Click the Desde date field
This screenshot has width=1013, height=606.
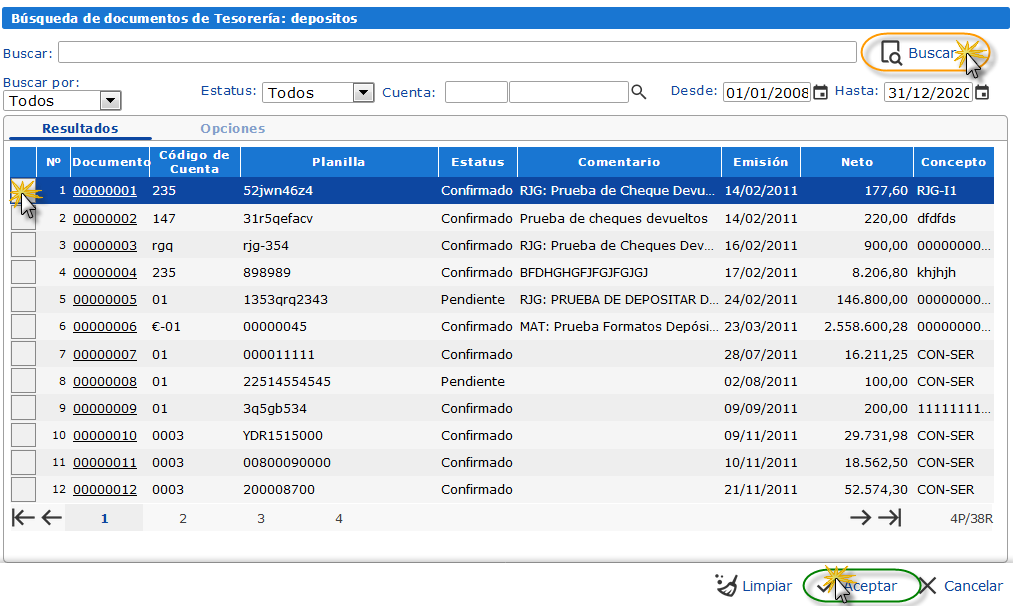pos(767,92)
